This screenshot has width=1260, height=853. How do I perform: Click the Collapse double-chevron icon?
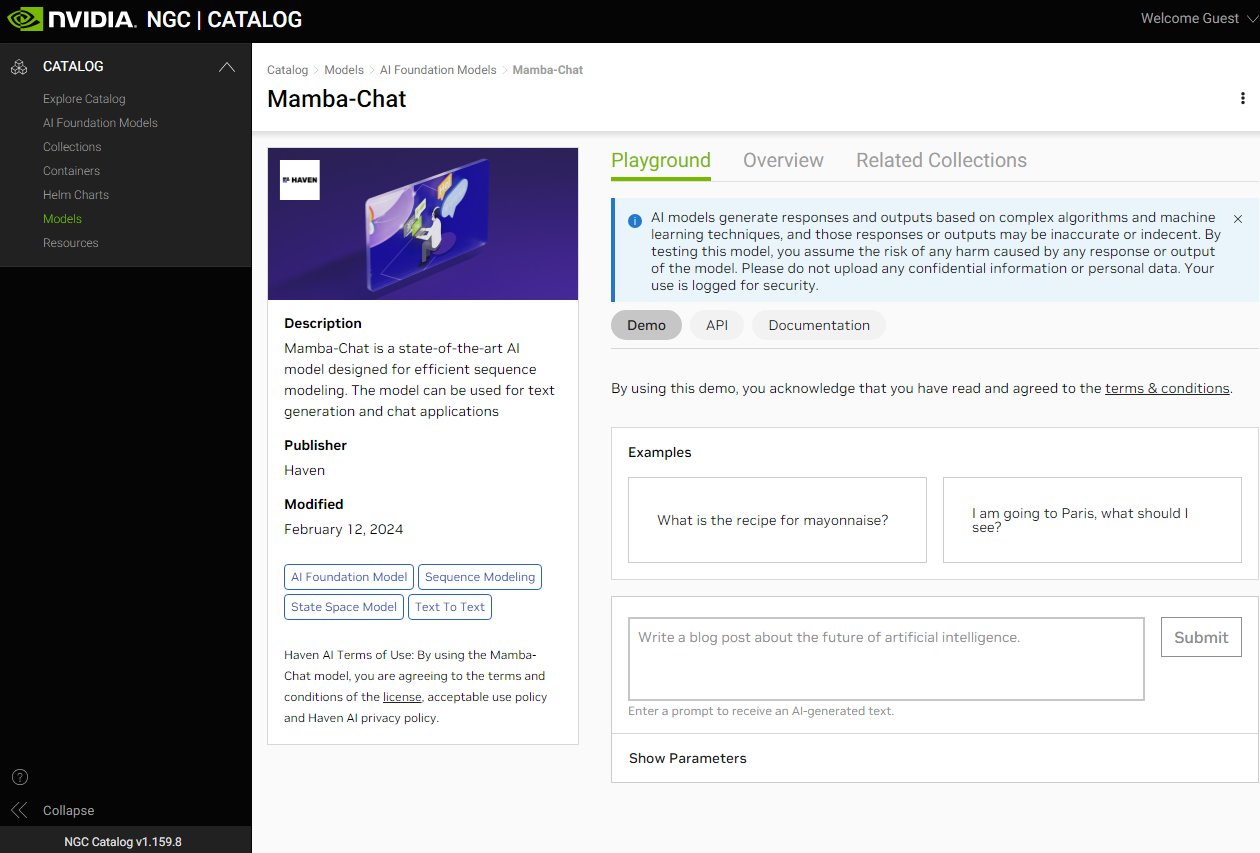(x=19, y=810)
